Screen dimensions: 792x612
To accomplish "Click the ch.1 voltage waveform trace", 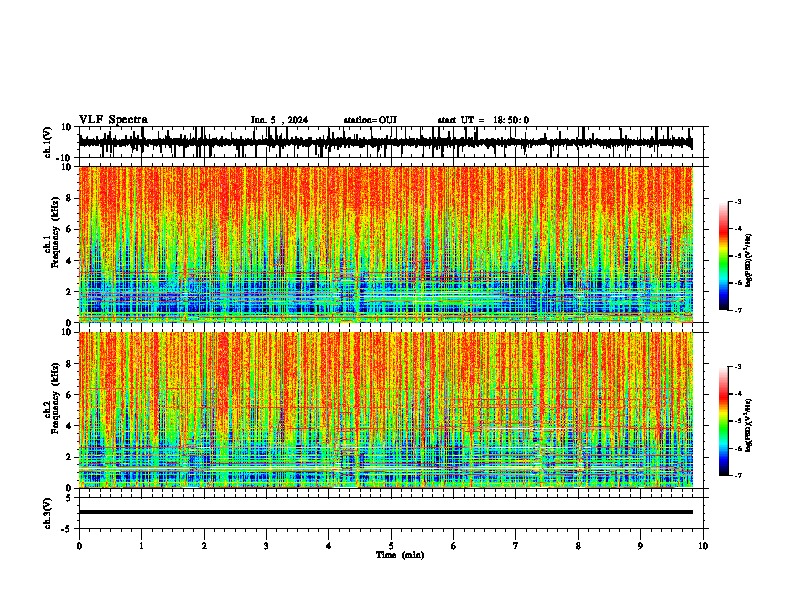I will tap(386, 142).
